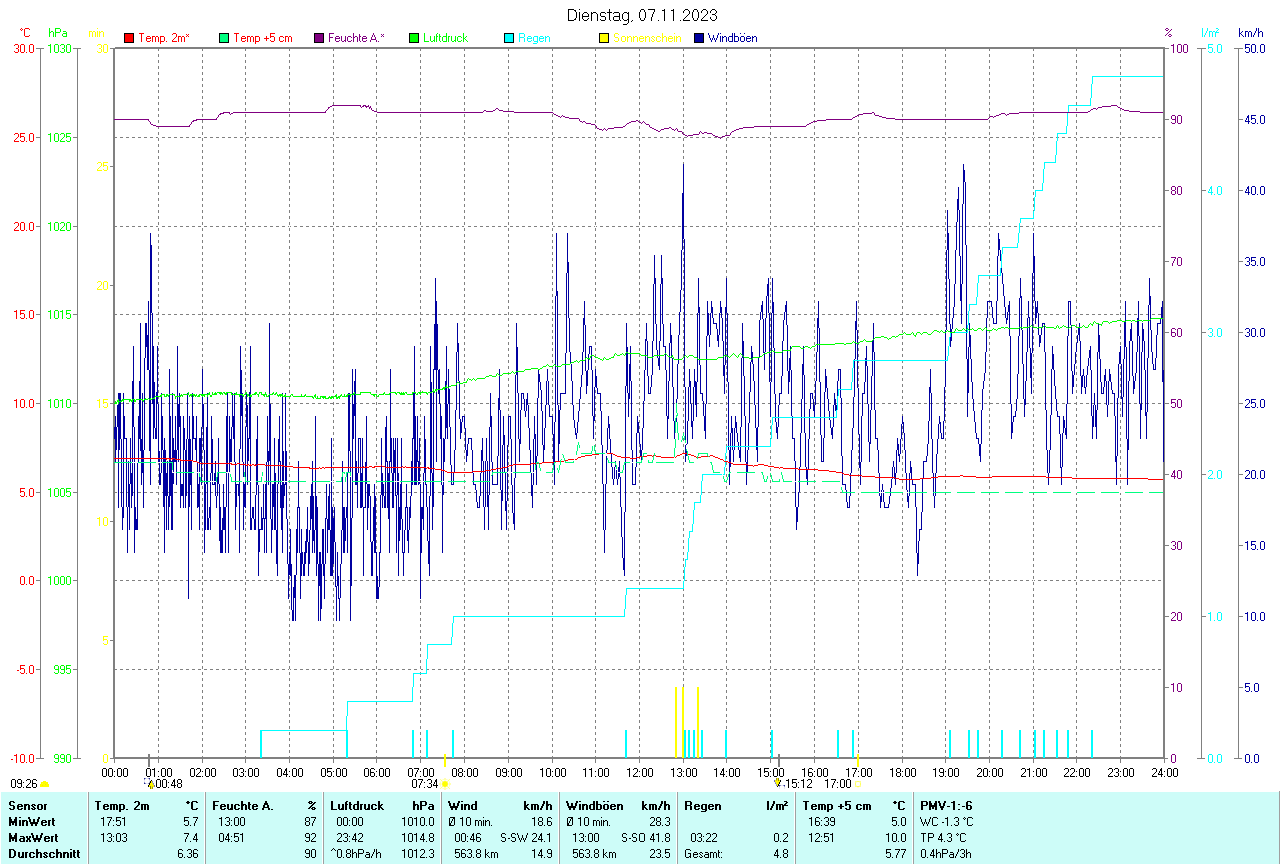This screenshot has width=1280, height=864.
Task: Click the maximum wind value S-SW 24.1
Action: (x=526, y=837)
